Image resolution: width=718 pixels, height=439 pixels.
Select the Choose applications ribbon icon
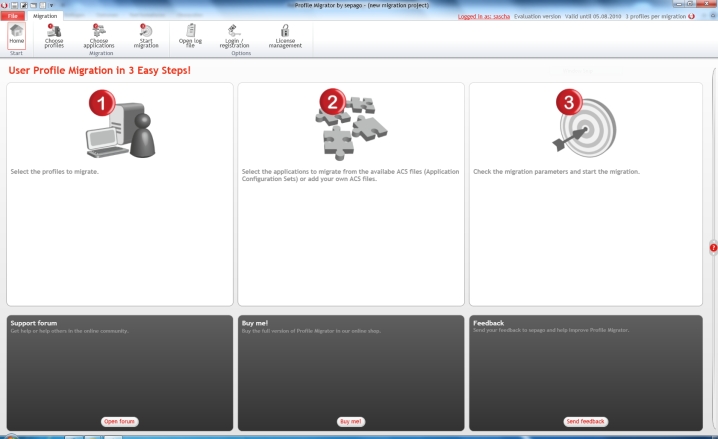(98, 36)
